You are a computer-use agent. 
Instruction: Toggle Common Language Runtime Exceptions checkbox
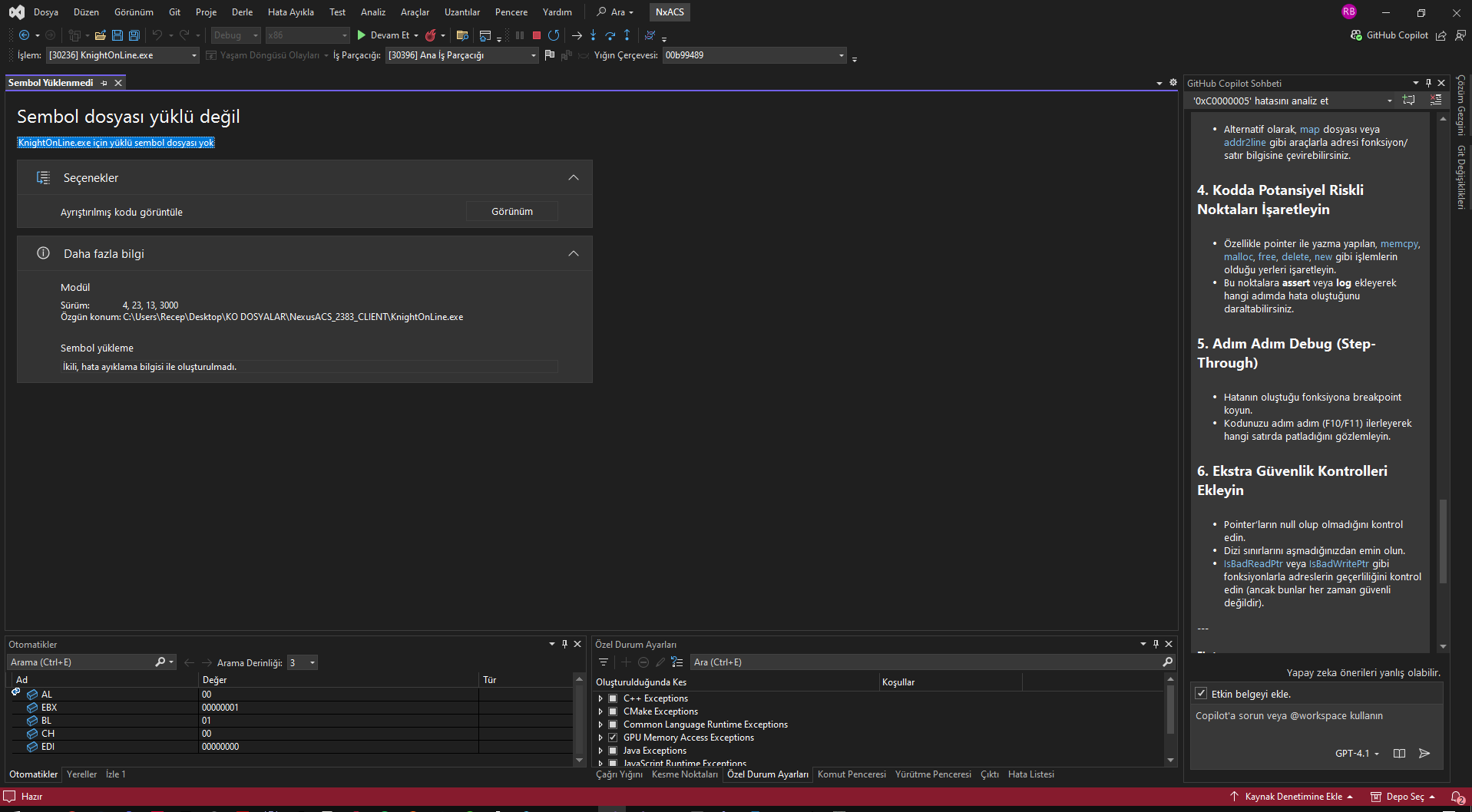[x=613, y=725]
